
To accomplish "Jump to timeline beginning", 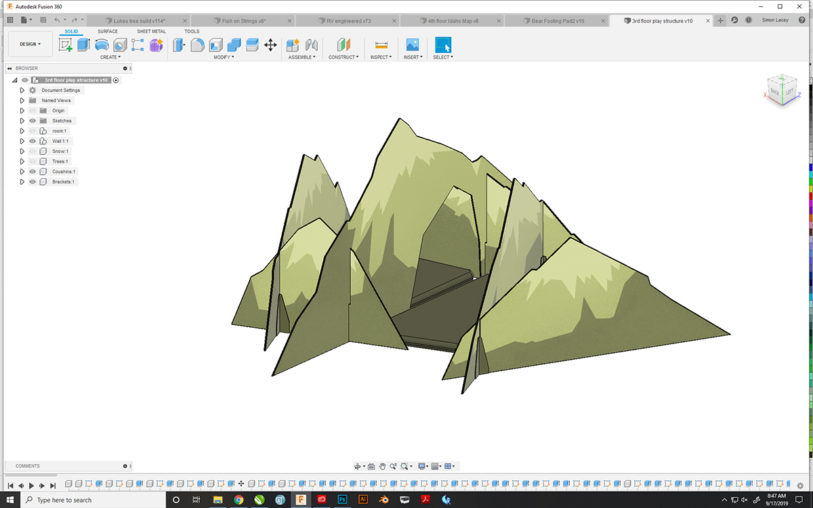I will point(10,486).
